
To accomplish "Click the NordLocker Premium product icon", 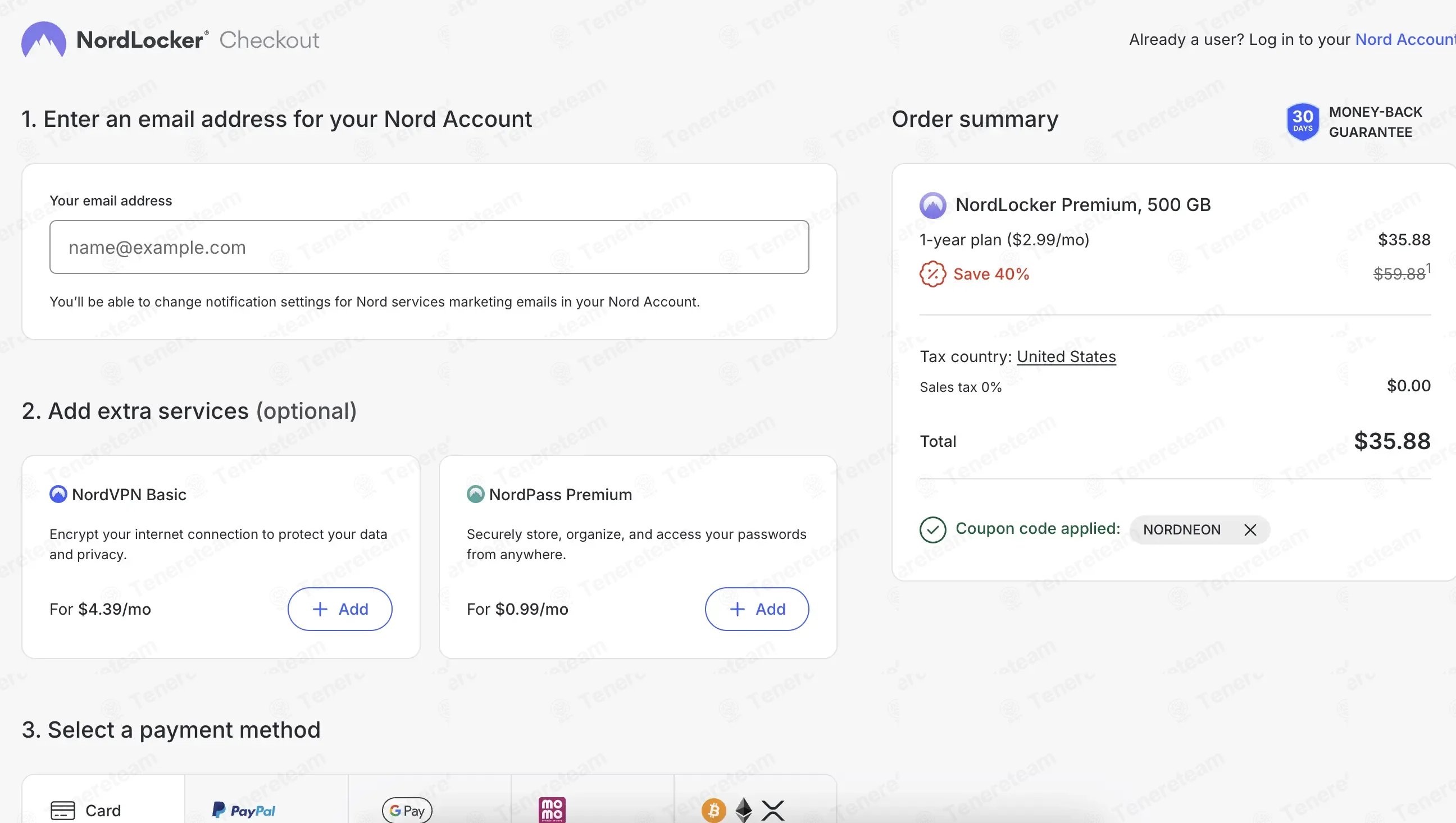I will coord(932,205).
